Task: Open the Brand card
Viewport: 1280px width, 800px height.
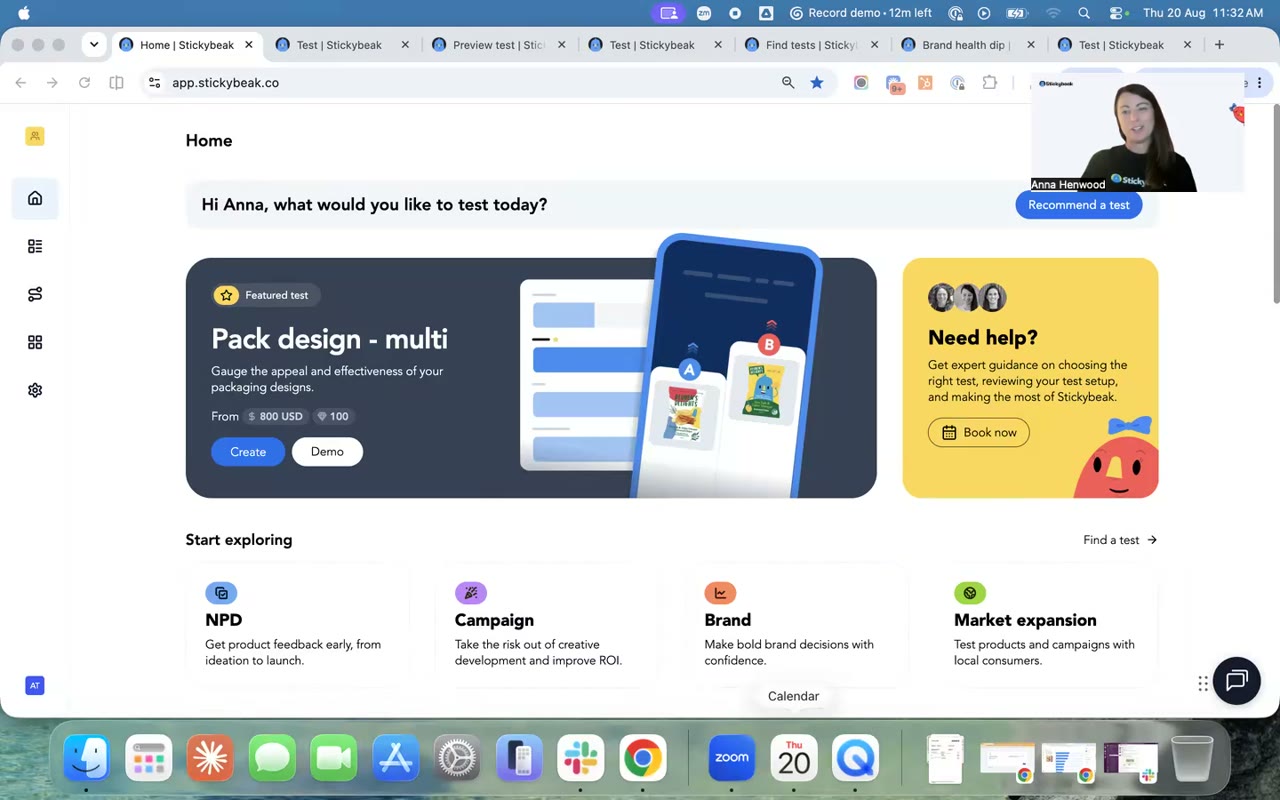Action: [x=796, y=625]
